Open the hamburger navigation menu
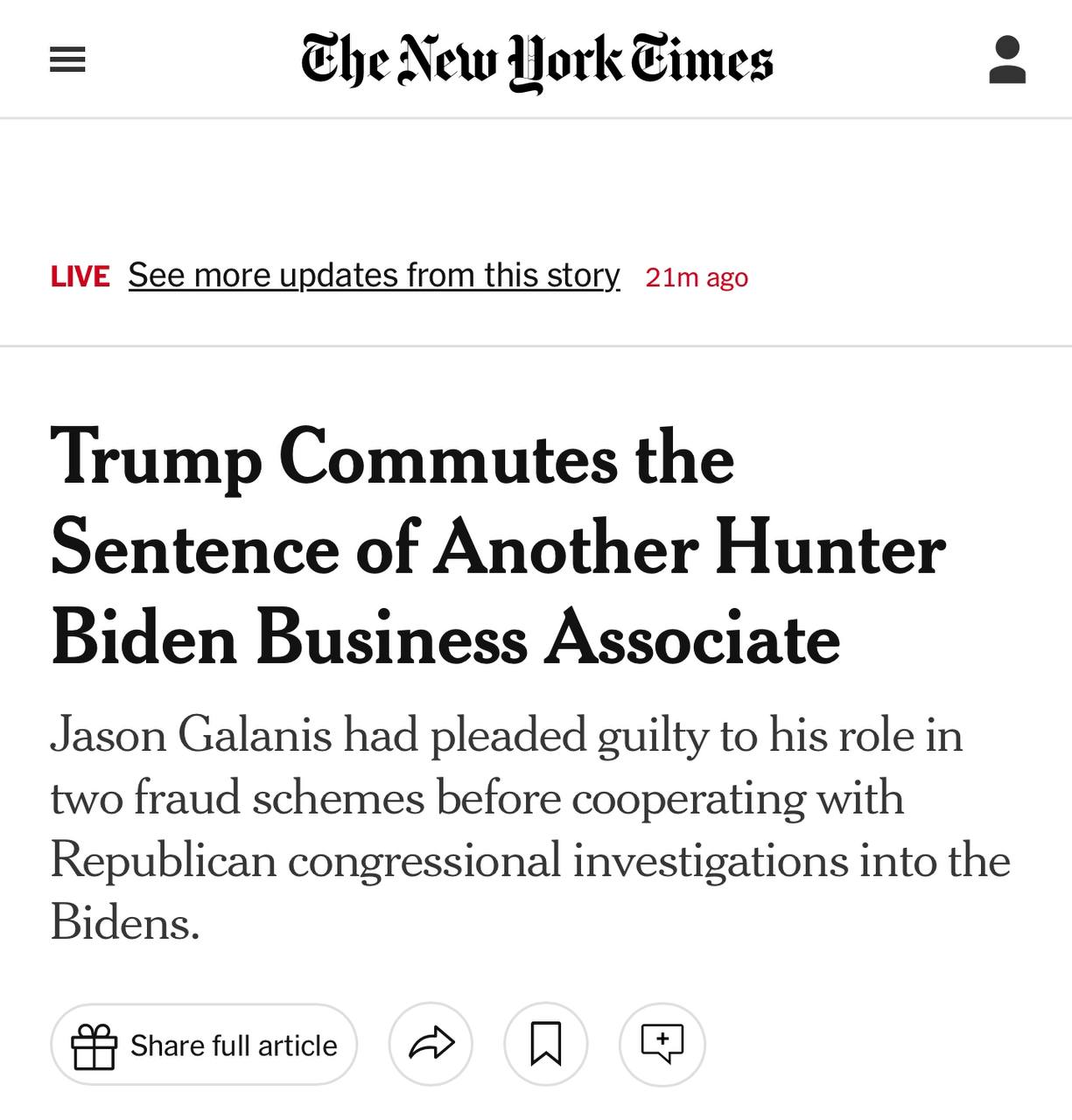Viewport: 1072px width, 1120px height. pos(67,59)
